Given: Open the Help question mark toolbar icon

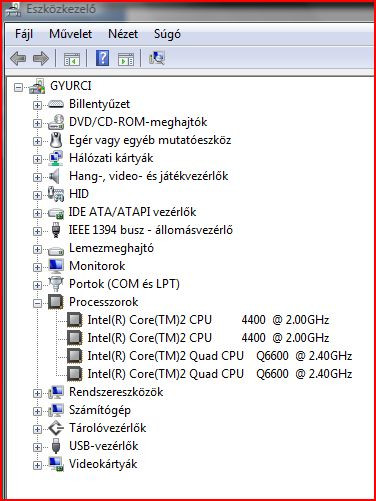Looking at the screenshot, I should (x=102, y=58).
